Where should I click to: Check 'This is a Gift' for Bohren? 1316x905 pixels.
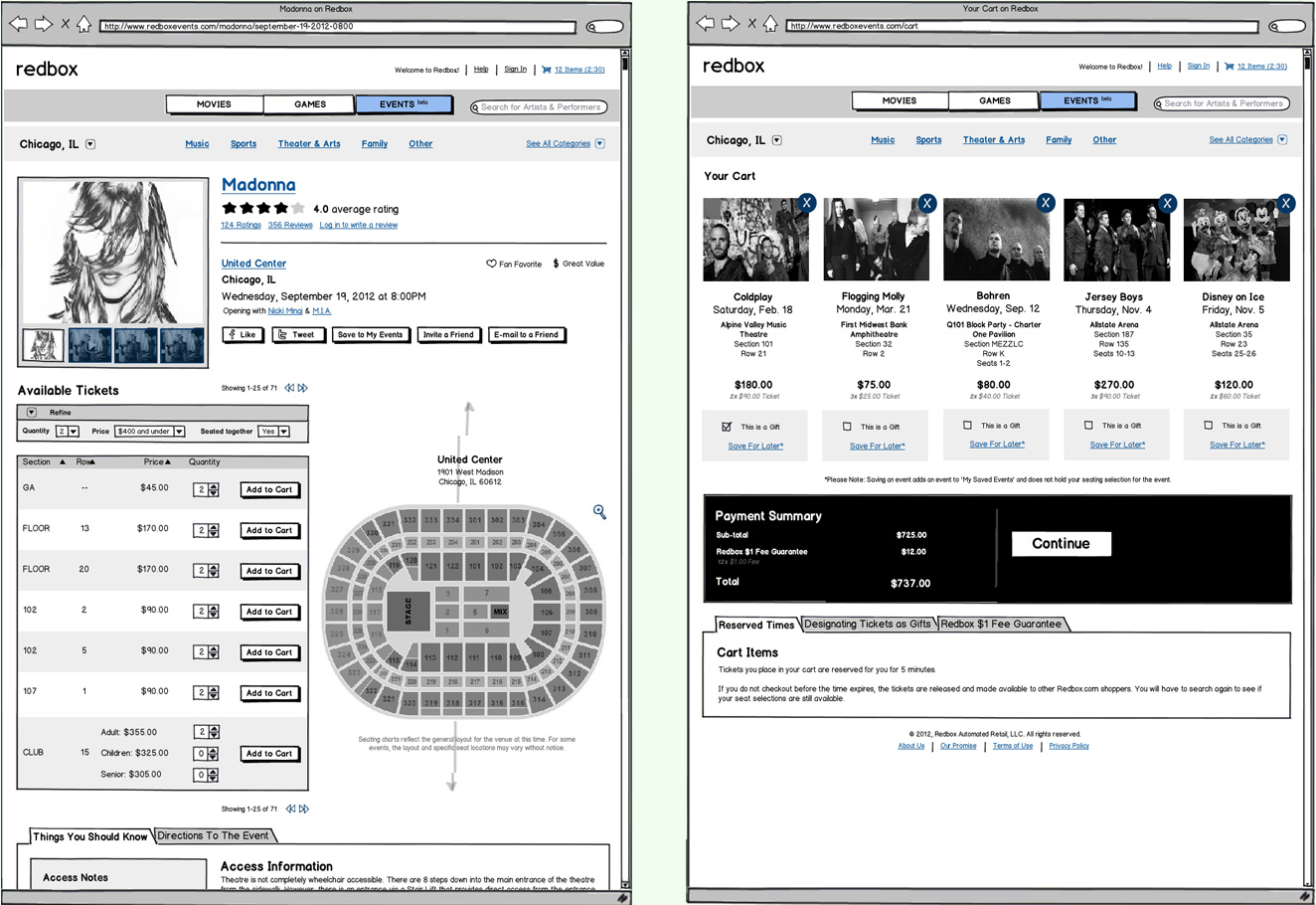pos(967,425)
